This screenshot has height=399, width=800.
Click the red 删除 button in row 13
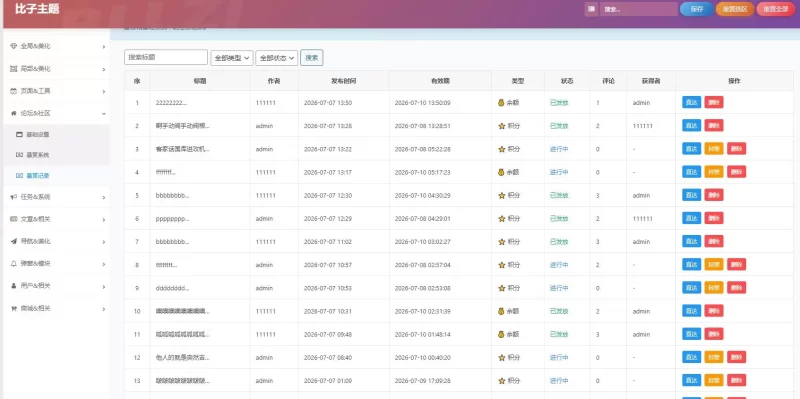(x=736, y=380)
